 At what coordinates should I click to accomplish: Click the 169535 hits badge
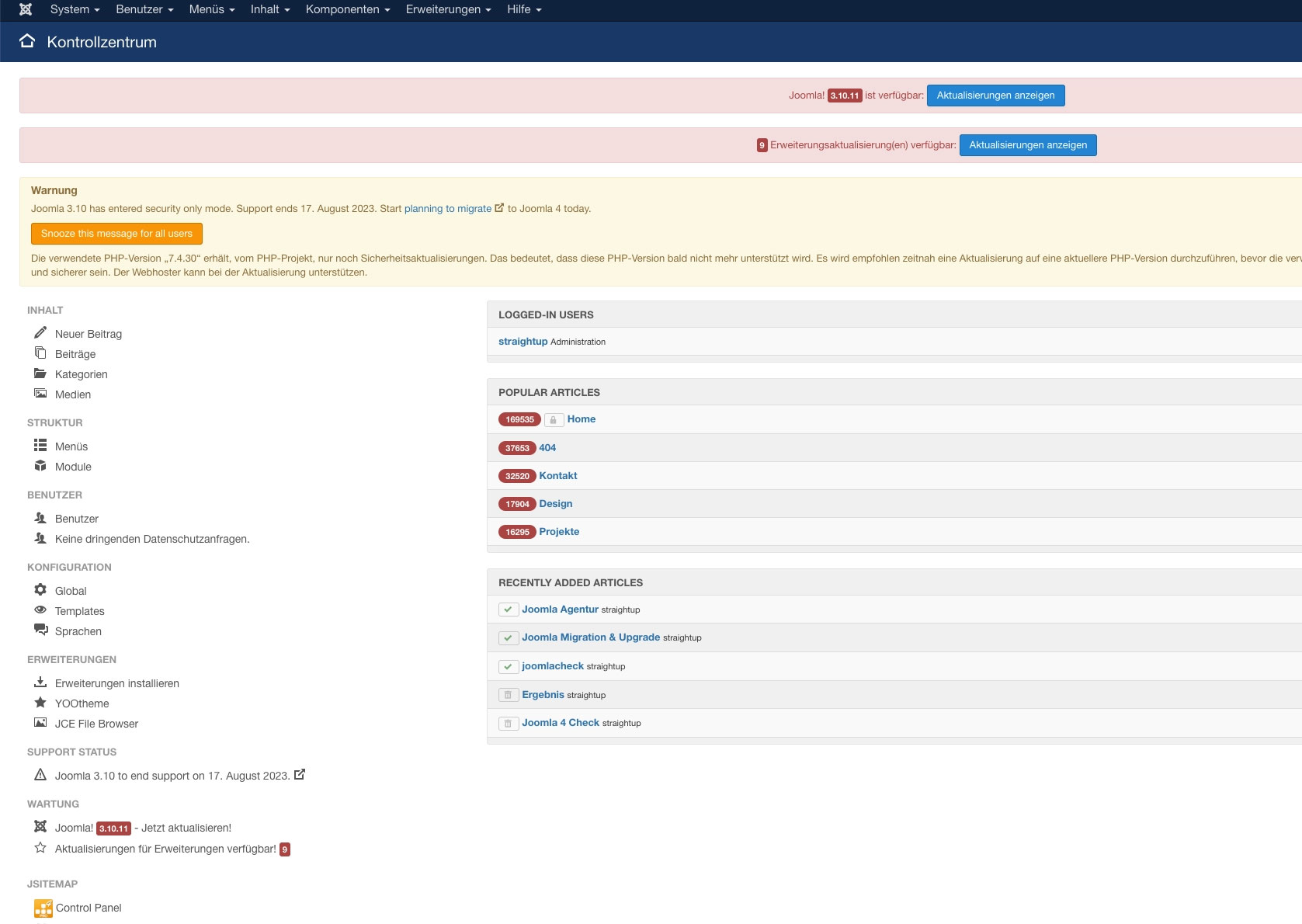(519, 419)
